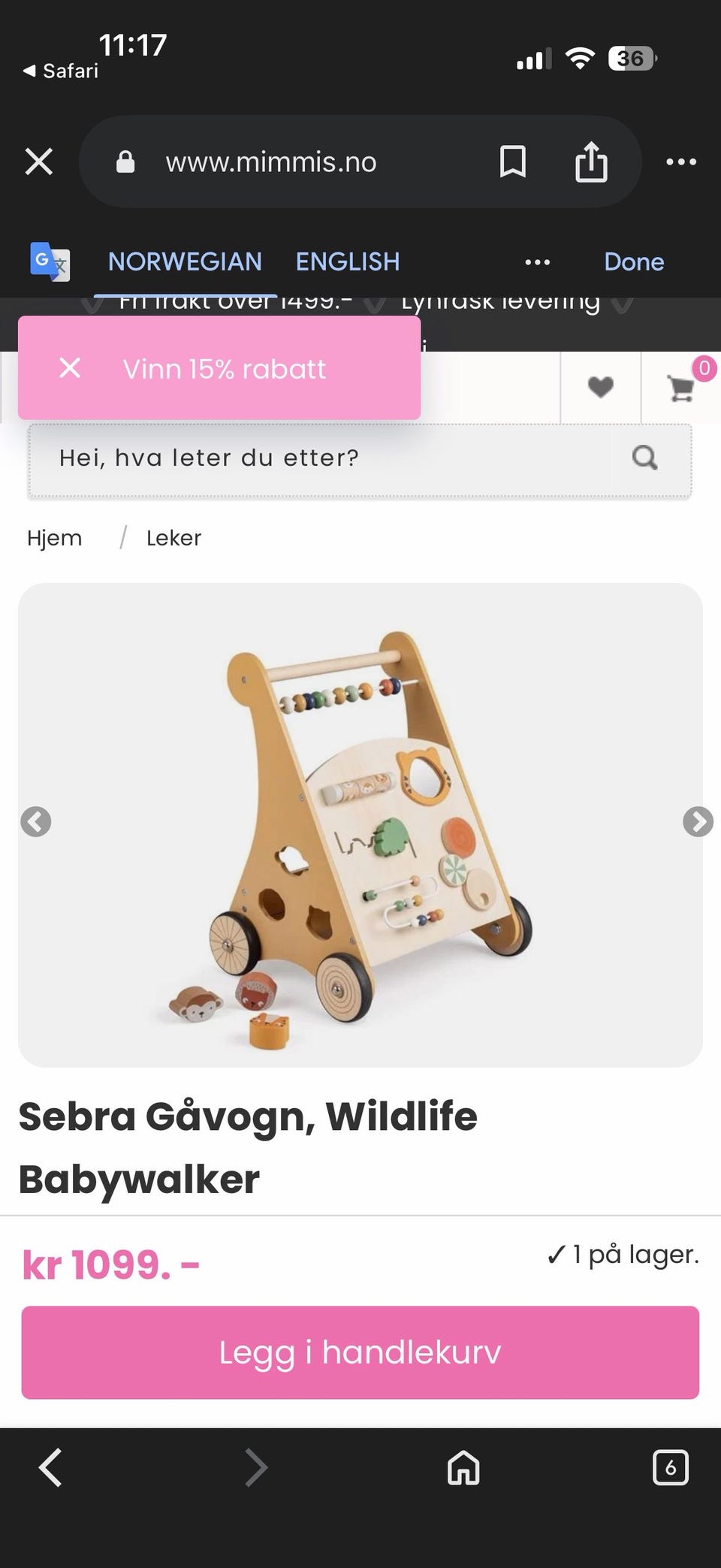Show next product image arrow
The height and width of the screenshot is (1568, 721).
pos(698,821)
